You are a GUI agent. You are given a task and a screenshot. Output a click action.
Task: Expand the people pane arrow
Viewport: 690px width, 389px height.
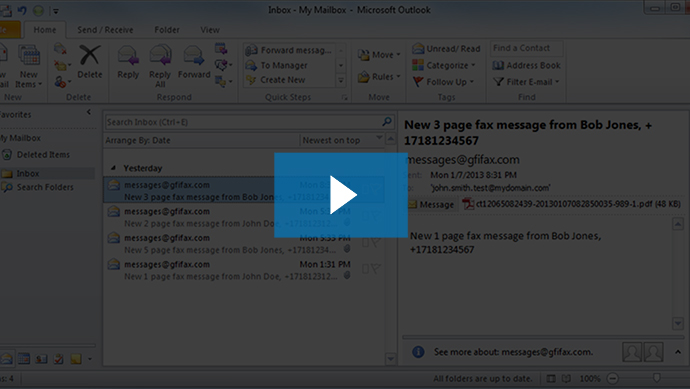678,352
